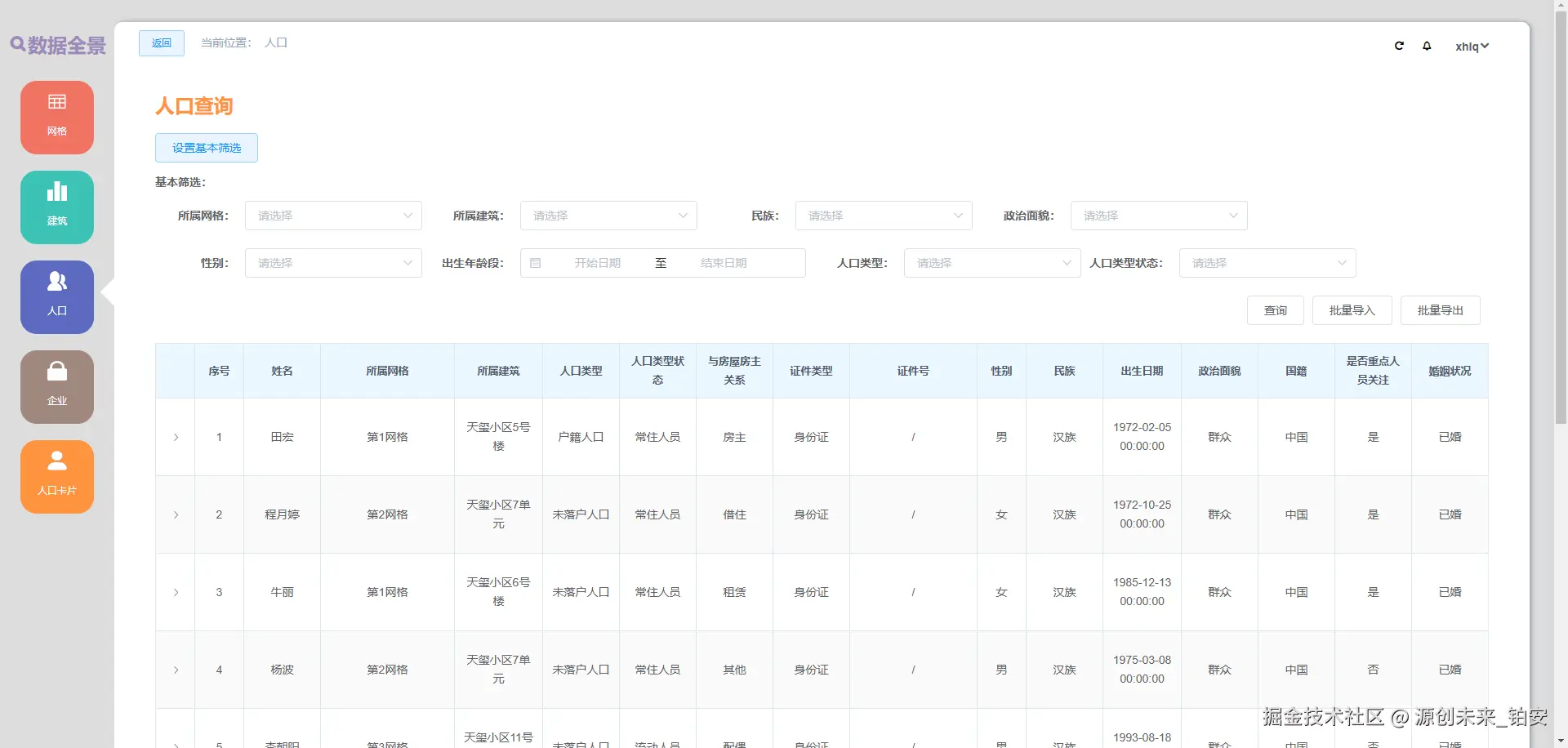
Task: Open the 人口类型状态 dropdown
Action: click(1267, 263)
